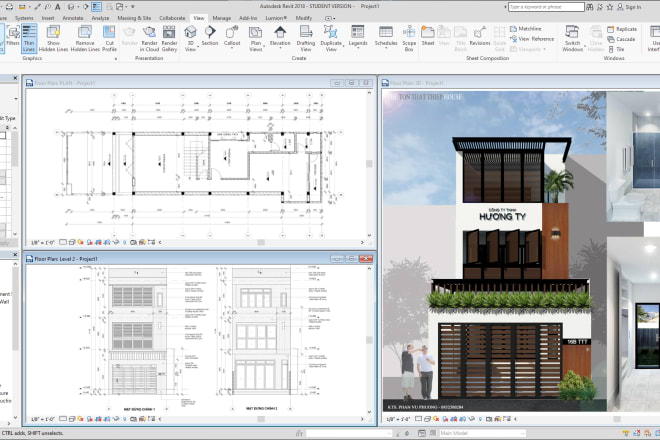The width and height of the screenshot is (660, 440).
Task: Create a Drafting View
Action: tap(306, 38)
